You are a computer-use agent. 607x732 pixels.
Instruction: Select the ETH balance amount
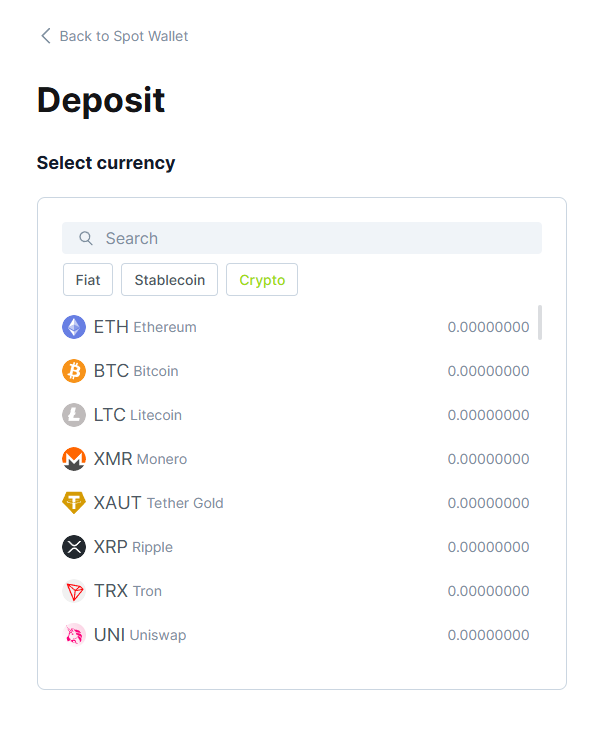pos(488,327)
